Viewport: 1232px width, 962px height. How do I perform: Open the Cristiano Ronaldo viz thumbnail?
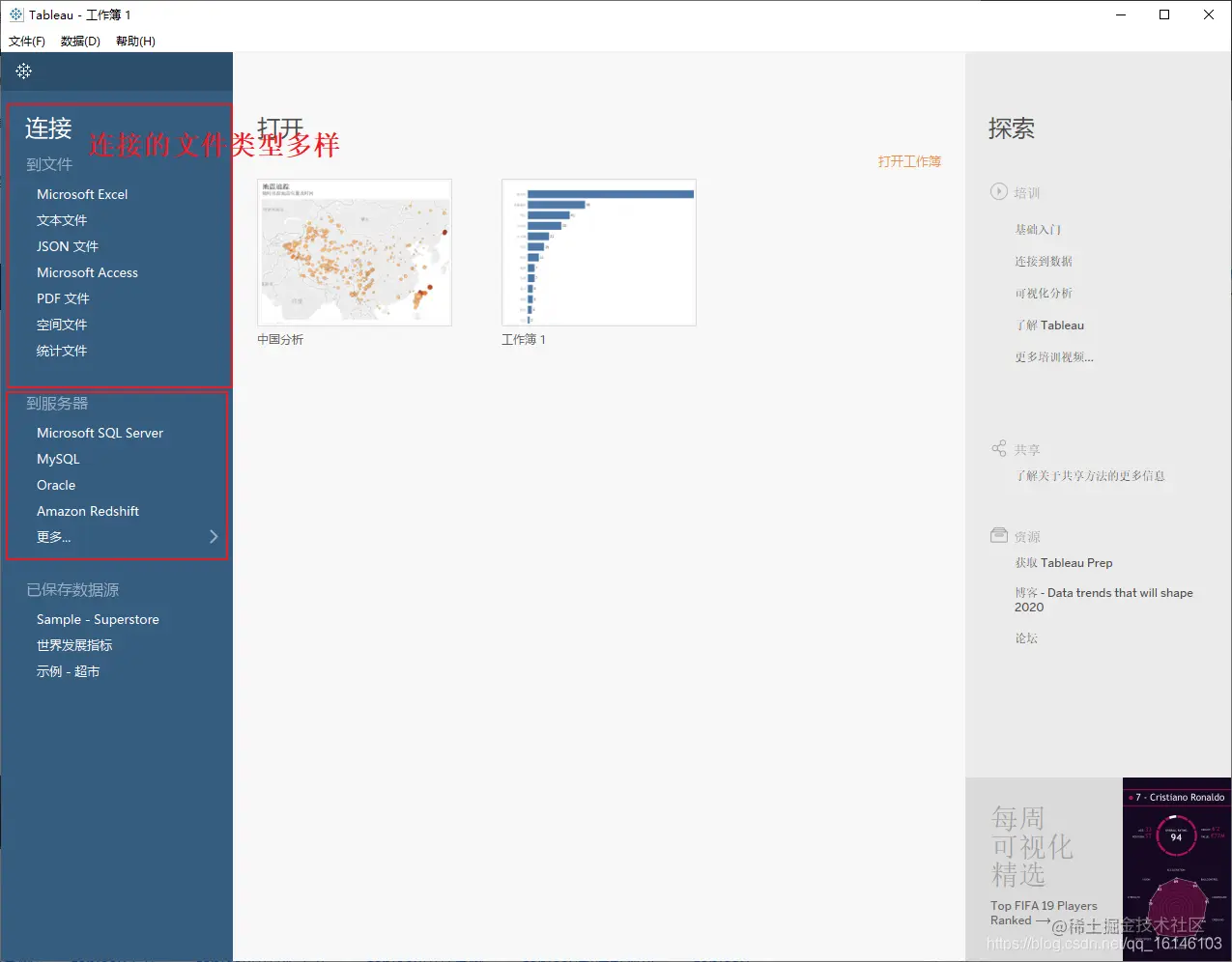1177,869
